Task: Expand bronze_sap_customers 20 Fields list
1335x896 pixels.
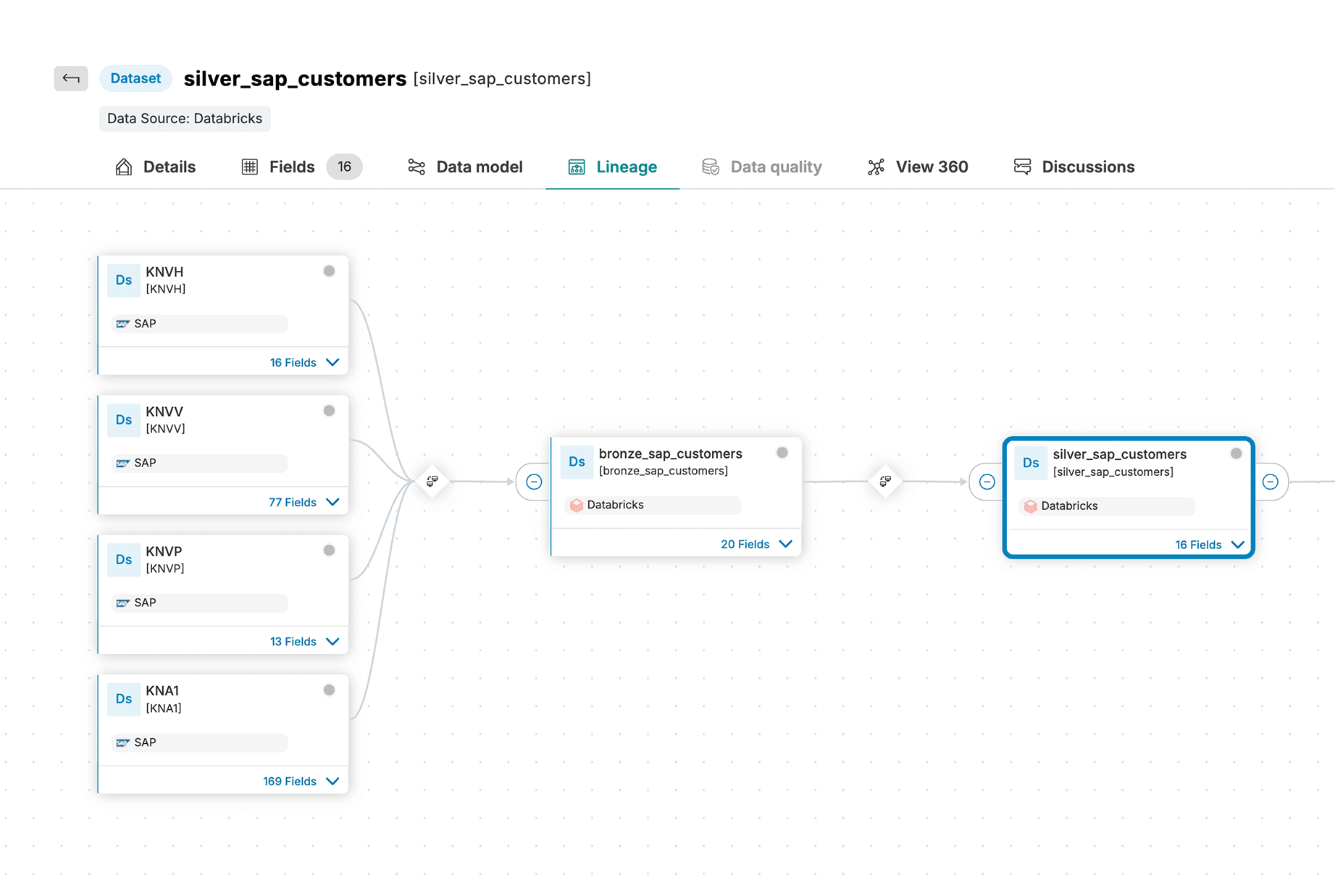Action: (756, 544)
